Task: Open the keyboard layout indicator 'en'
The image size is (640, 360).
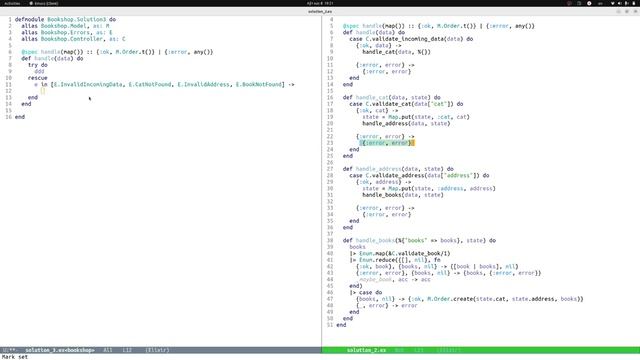Action: coord(600,3)
